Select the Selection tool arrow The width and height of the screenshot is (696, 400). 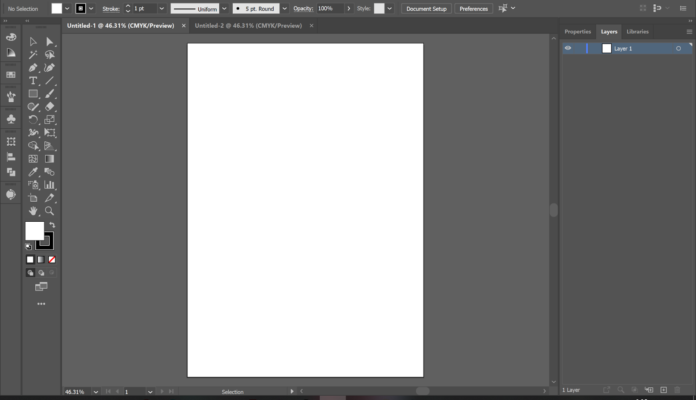tap(33, 42)
